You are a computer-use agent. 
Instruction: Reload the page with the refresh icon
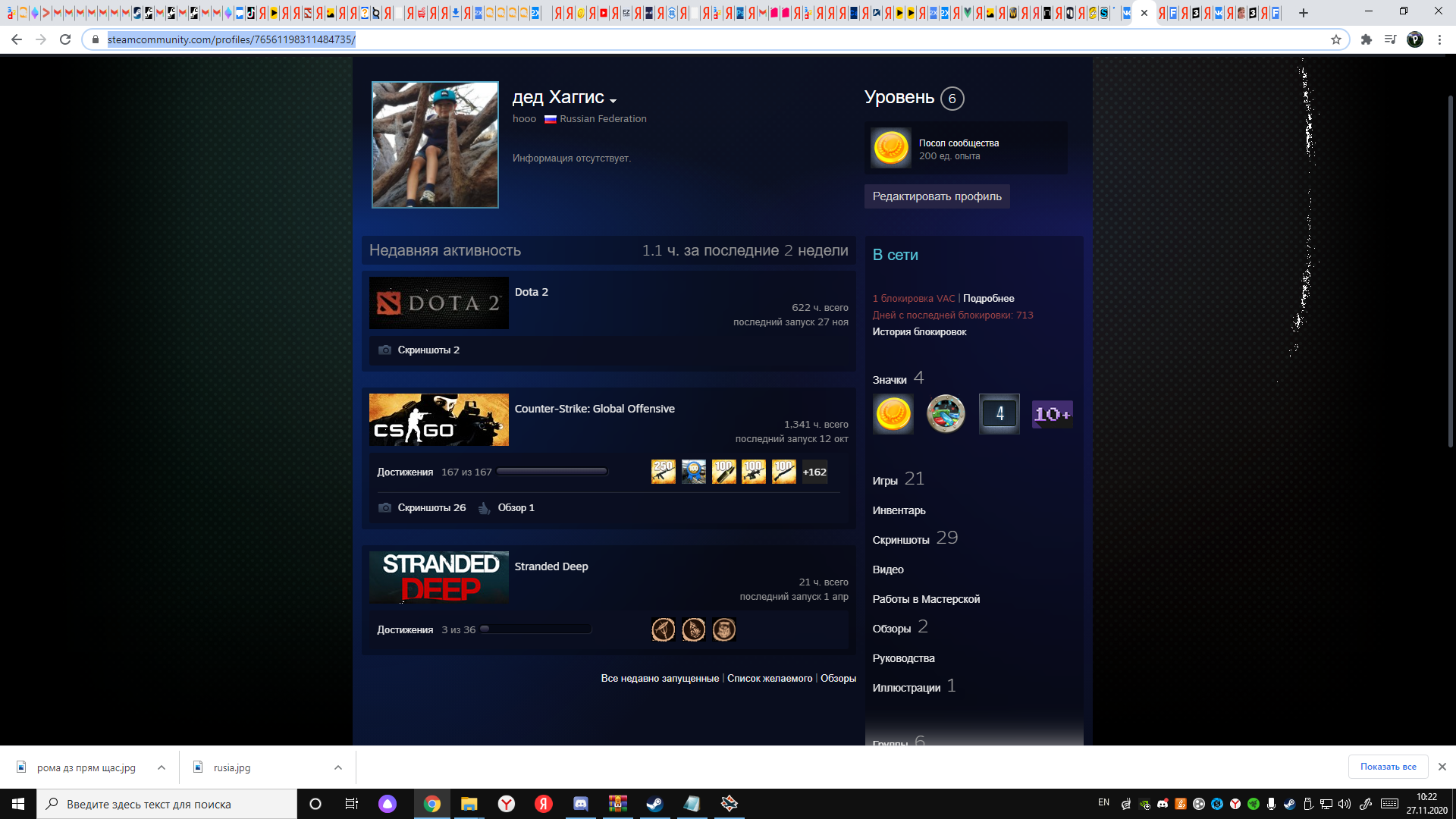65,39
